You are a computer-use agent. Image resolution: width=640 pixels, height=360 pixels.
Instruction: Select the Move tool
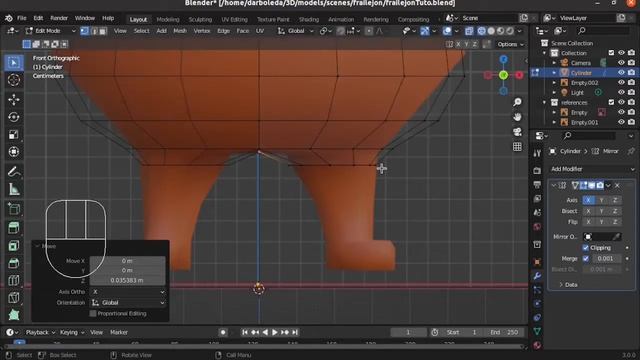[x=13, y=100]
